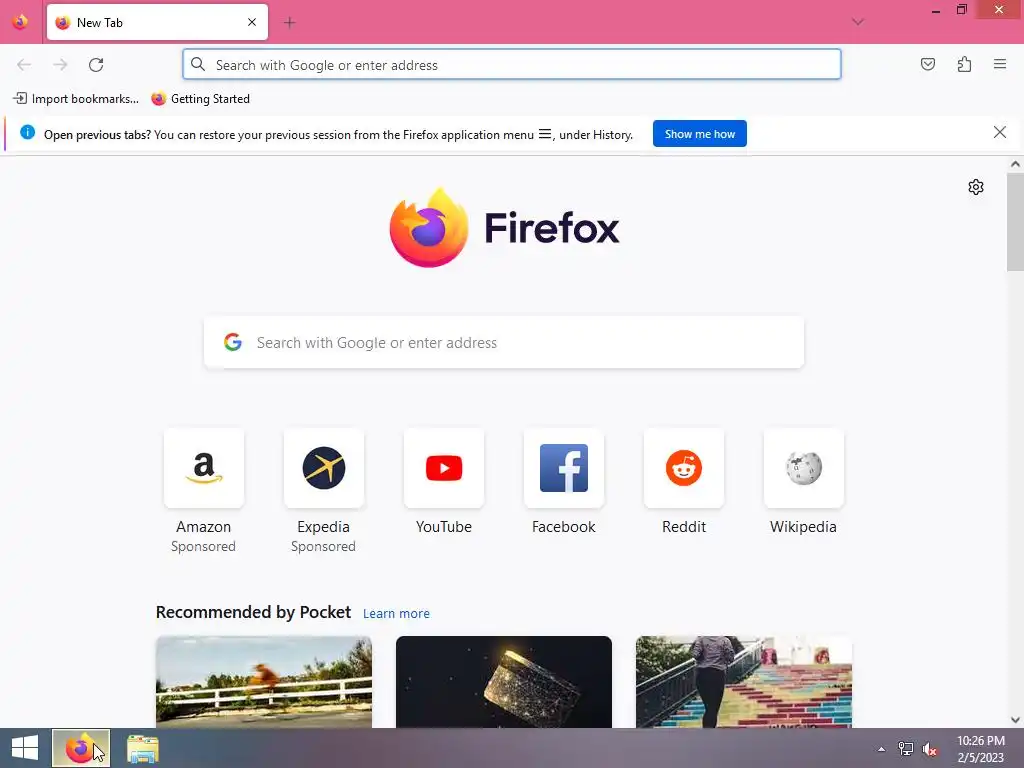This screenshot has width=1024, height=768.
Task: Open the Windows Start menu
Action: (x=25, y=748)
